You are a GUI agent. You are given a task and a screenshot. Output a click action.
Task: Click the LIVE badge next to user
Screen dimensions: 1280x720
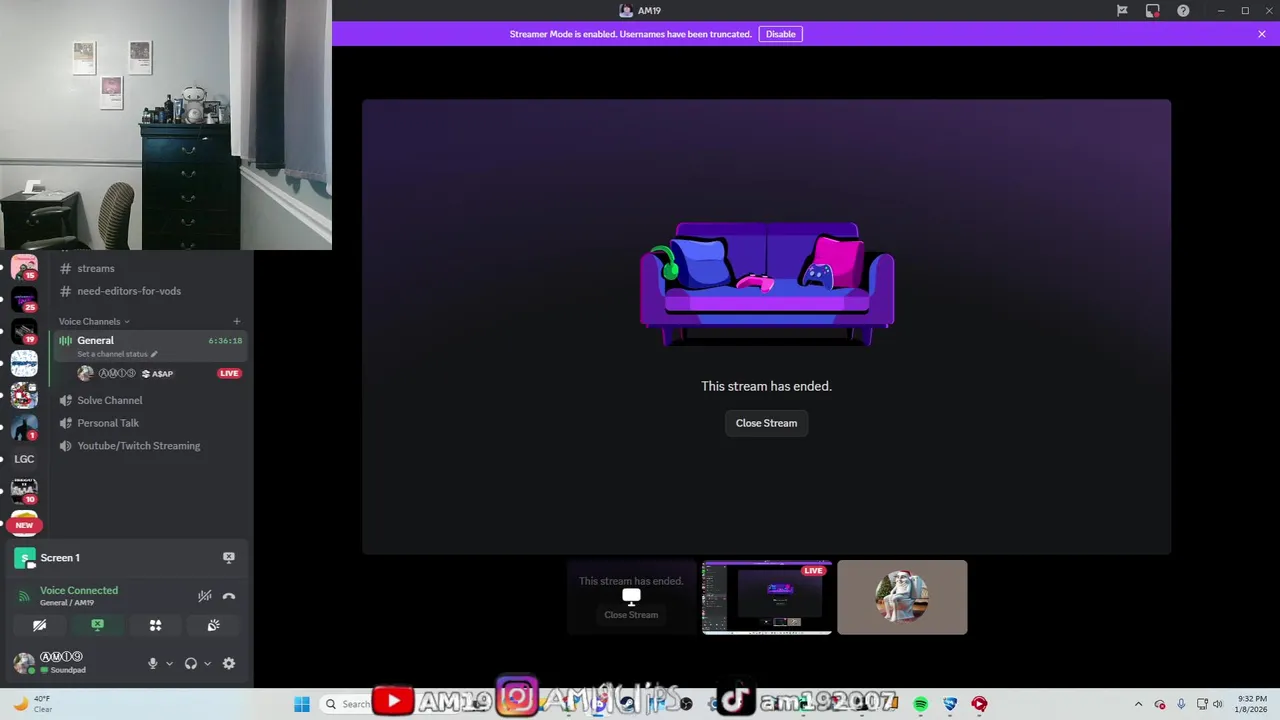pos(229,373)
